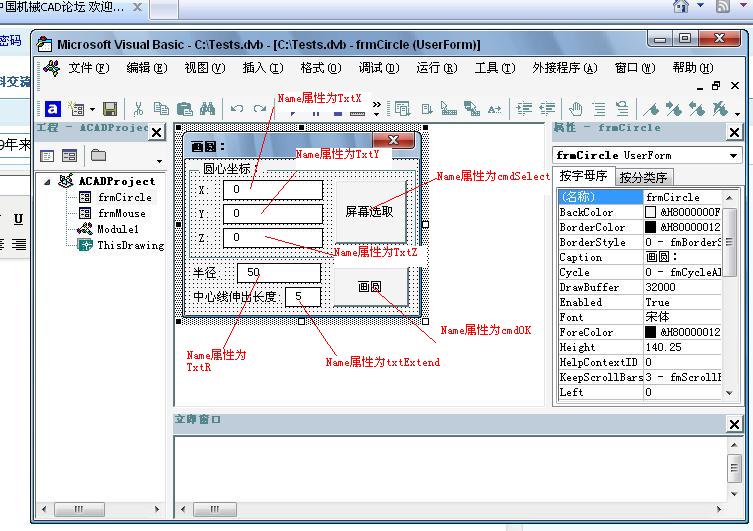
Task: Click the 画圆 button on the form
Action: (x=369, y=286)
